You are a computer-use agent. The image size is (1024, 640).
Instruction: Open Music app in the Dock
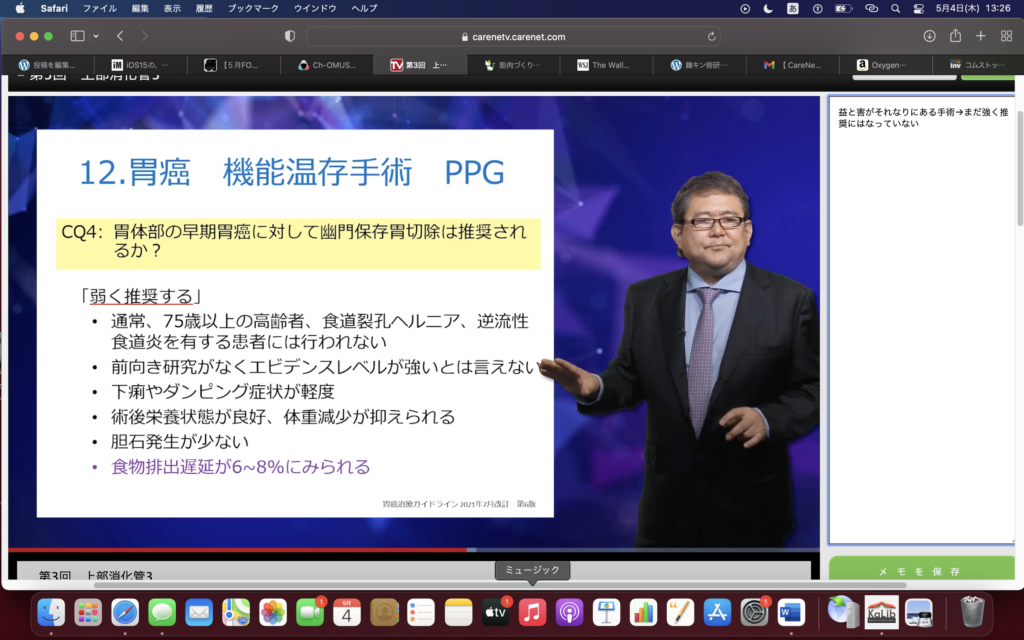click(x=532, y=611)
